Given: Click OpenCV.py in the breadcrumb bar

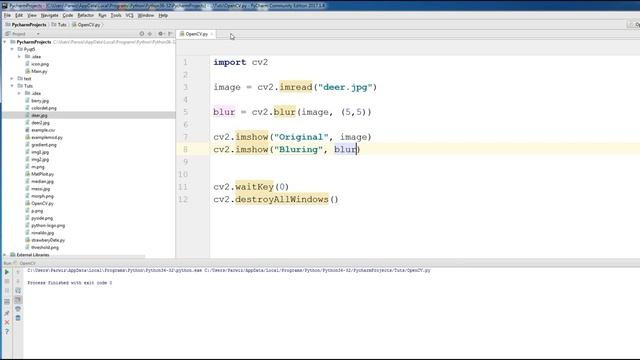Looking at the screenshot, I should tap(86, 25).
